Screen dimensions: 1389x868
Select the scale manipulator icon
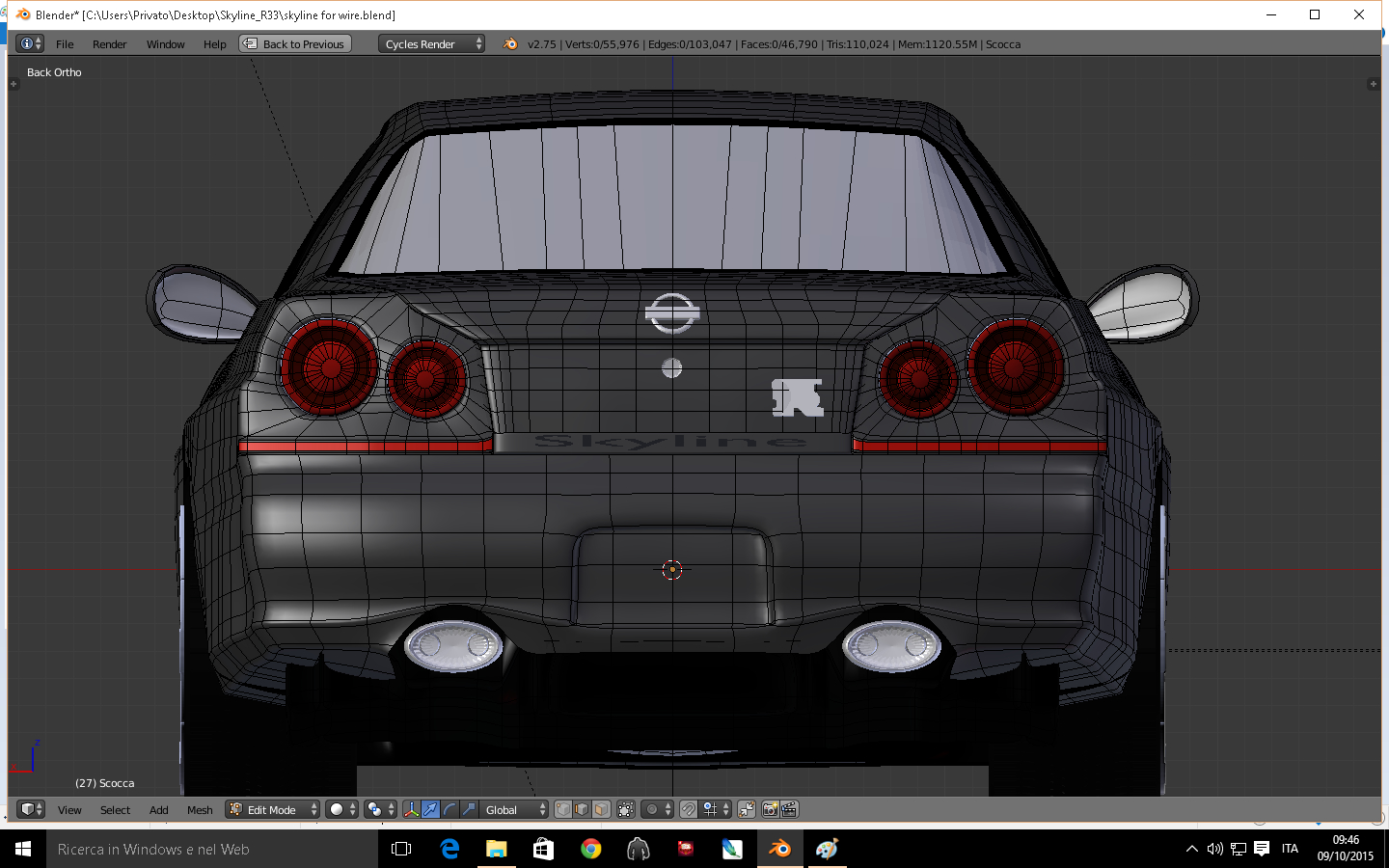tap(469, 809)
